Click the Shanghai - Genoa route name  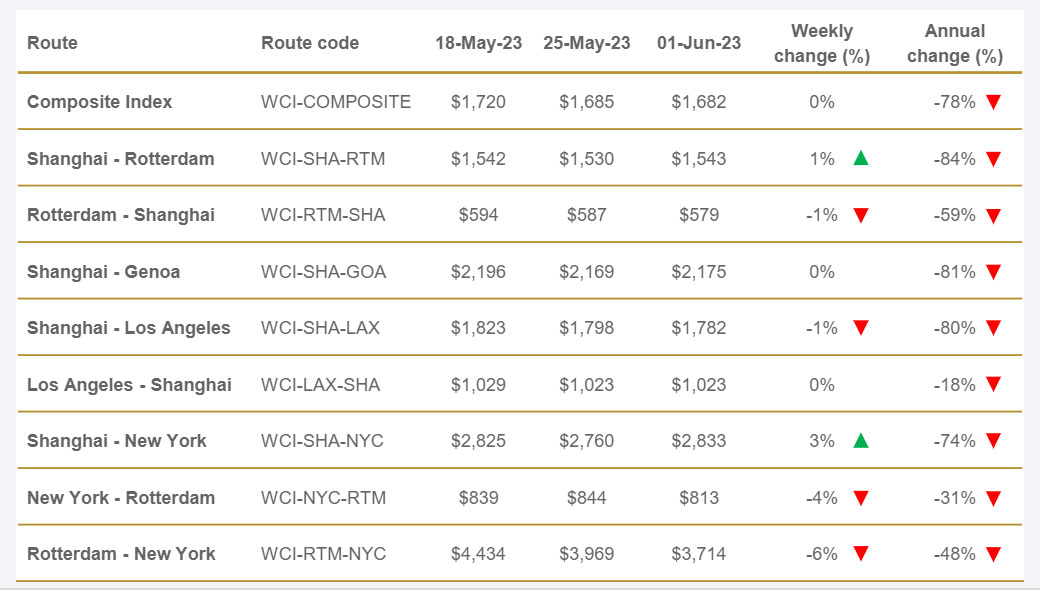click(104, 272)
